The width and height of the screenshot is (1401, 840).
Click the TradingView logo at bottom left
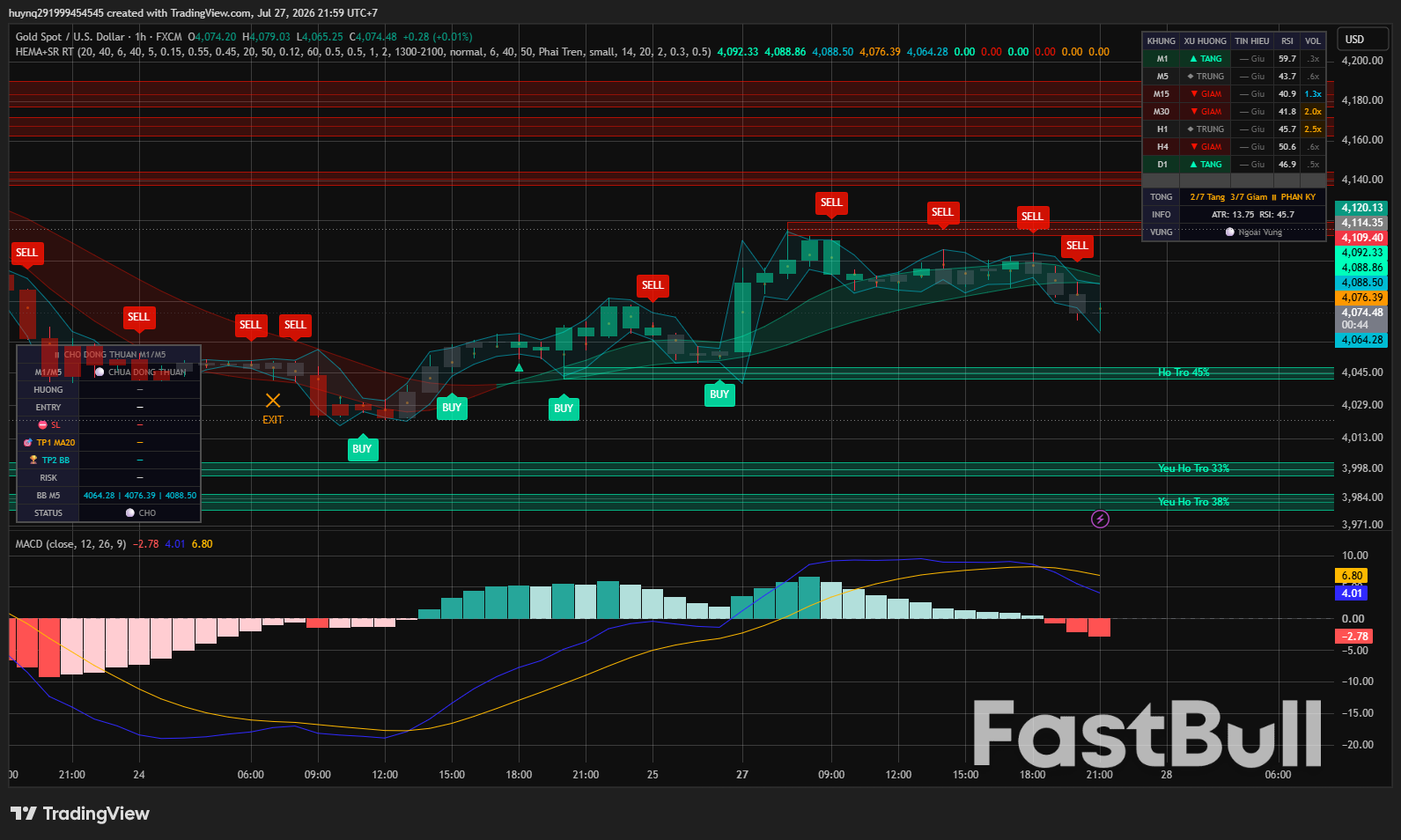(80, 814)
